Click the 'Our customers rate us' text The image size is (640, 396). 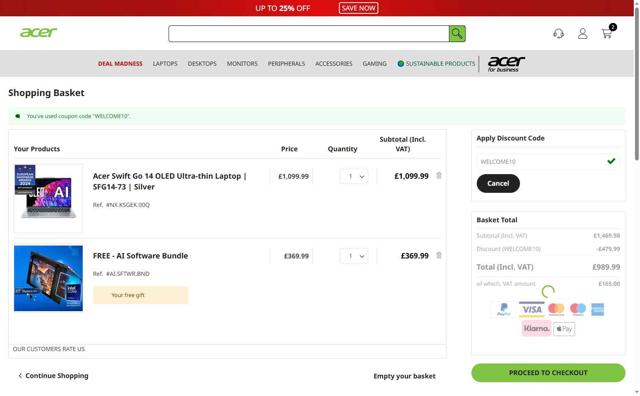[x=49, y=349]
